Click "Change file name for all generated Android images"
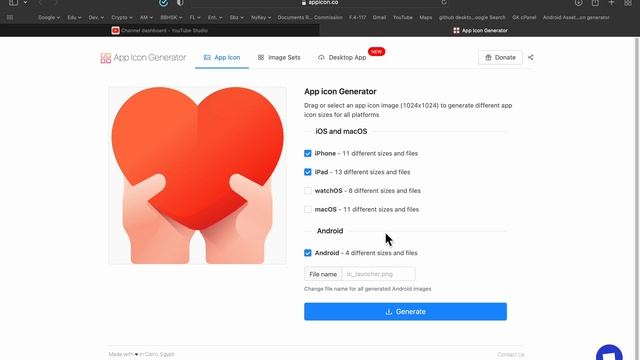The width and height of the screenshot is (640, 360). [367, 289]
